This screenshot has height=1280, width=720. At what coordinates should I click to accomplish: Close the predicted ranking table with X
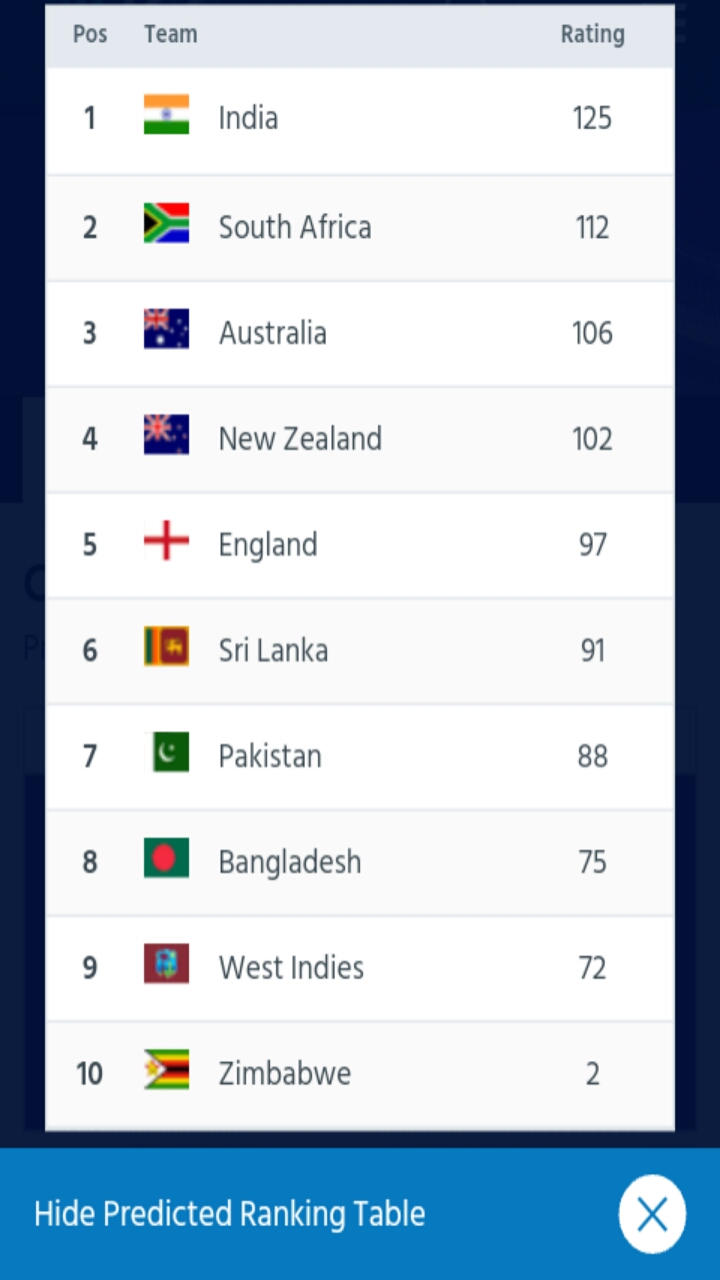652,1214
